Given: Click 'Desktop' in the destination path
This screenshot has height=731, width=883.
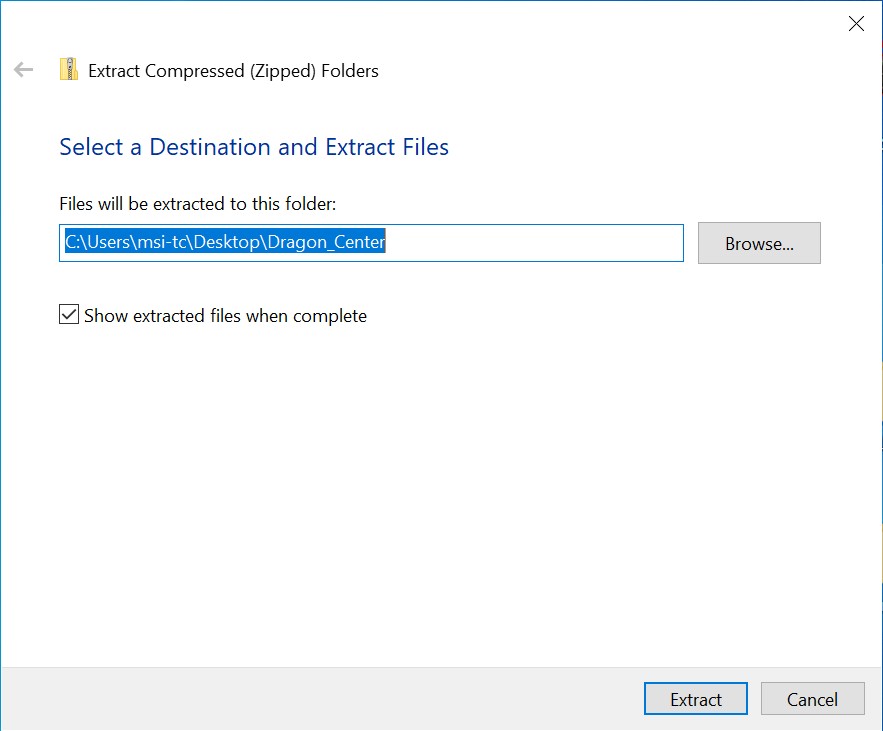Looking at the screenshot, I should point(226,242).
